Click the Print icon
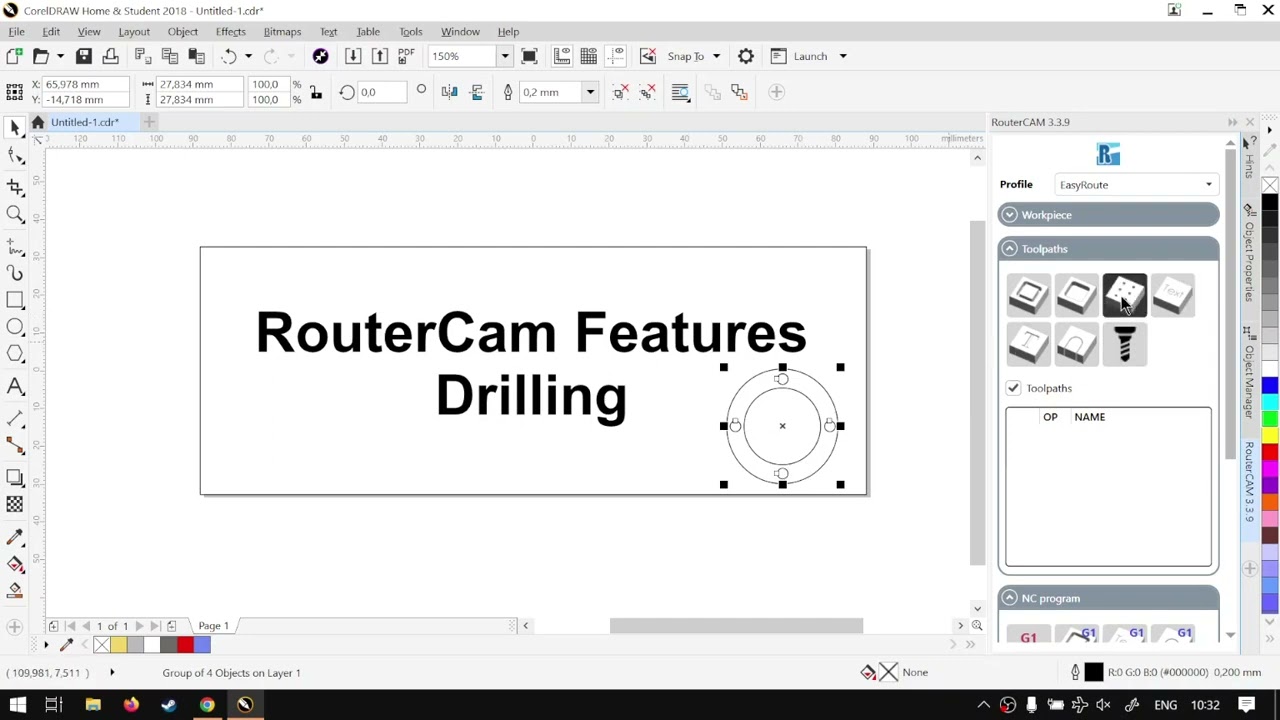Viewport: 1280px width, 720px height. pos(110,56)
